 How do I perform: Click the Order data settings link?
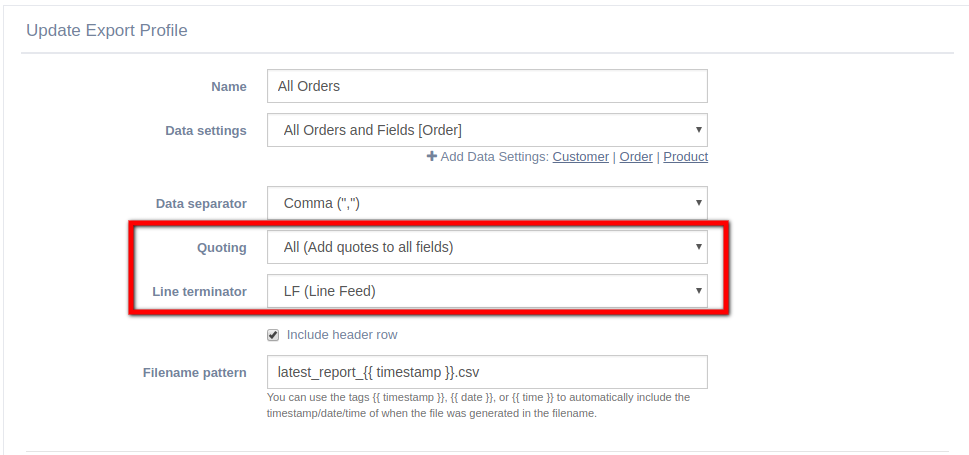tap(636, 157)
